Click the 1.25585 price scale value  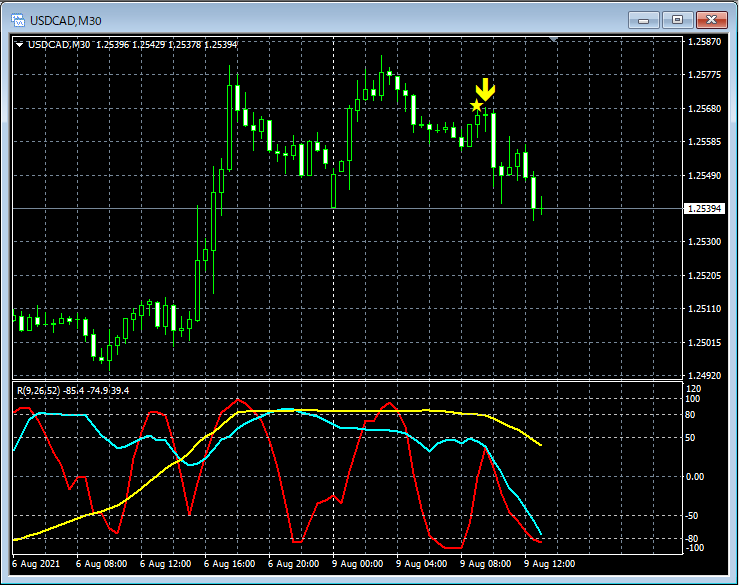point(705,142)
